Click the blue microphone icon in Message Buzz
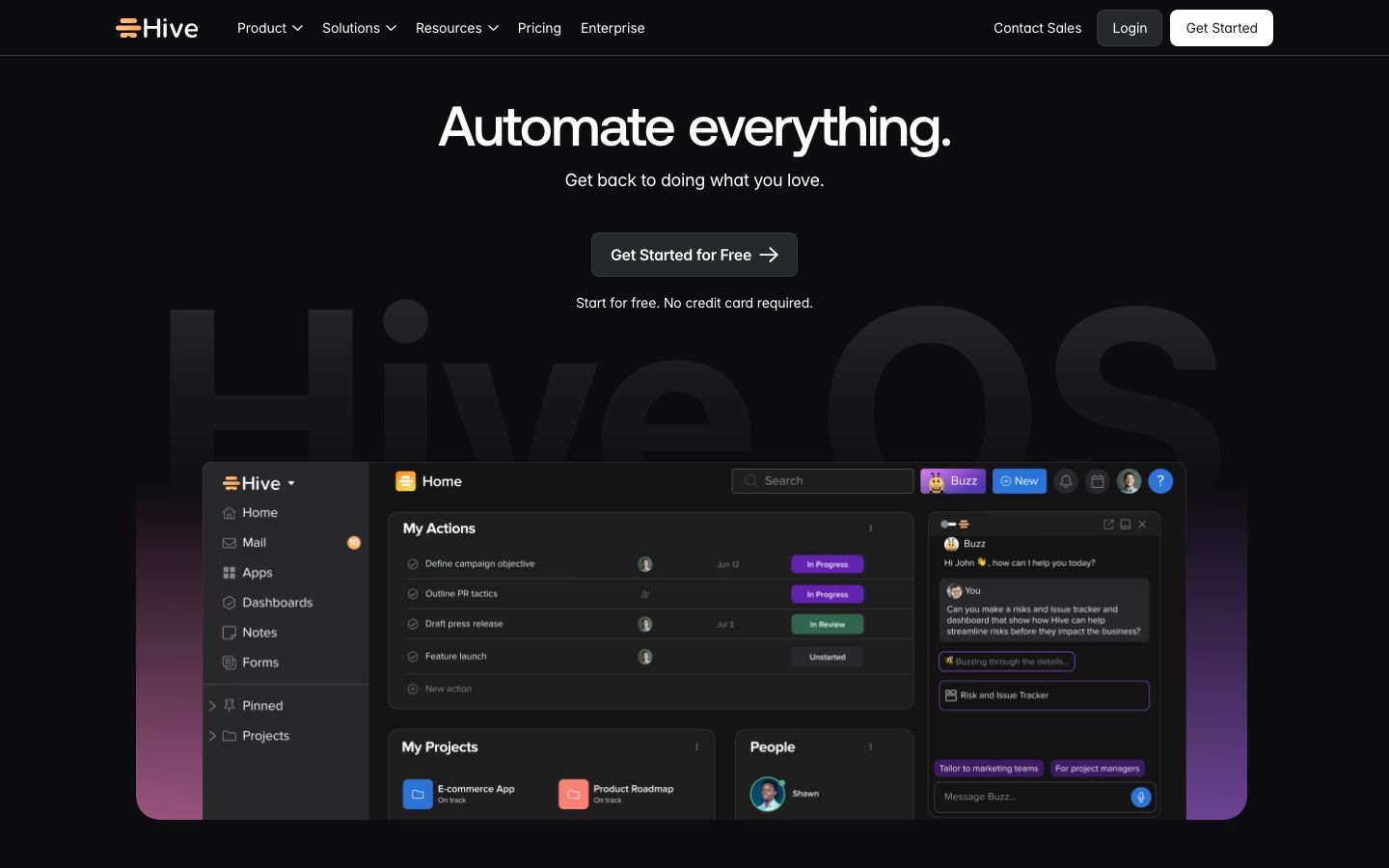Image resolution: width=1389 pixels, height=868 pixels. pyautogui.click(x=1140, y=797)
